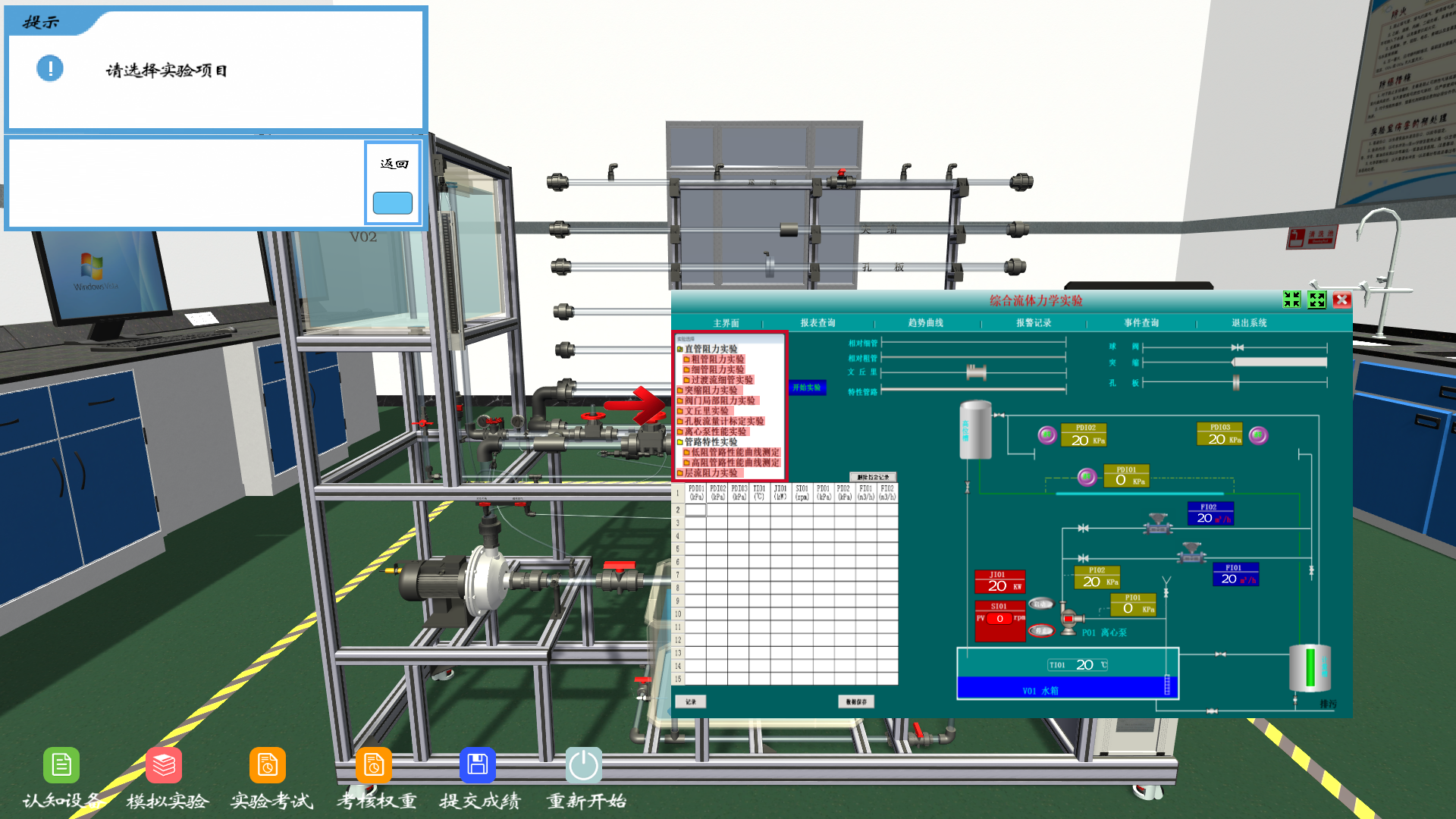Click the 重新开始 power icon
The width and height of the screenshot is (1456, 819).
[583, 765]
